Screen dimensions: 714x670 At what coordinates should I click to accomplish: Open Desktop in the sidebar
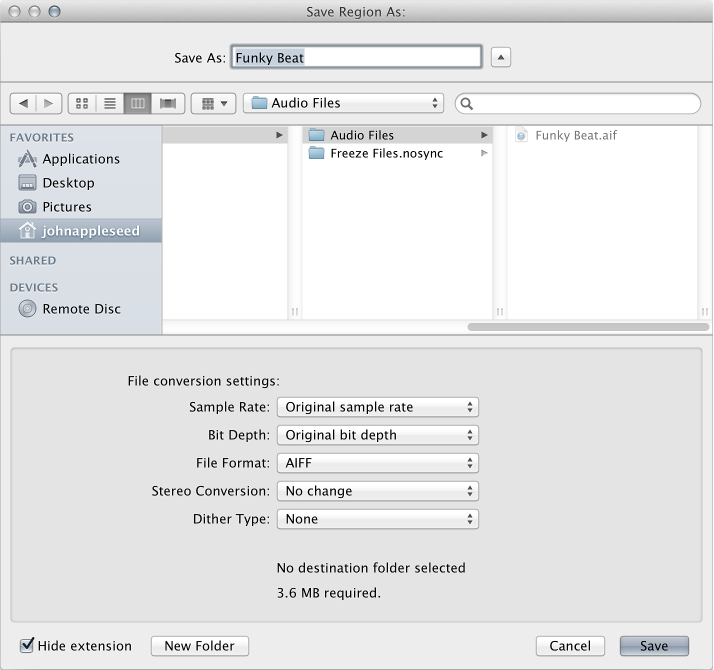[x=81, y=183]
